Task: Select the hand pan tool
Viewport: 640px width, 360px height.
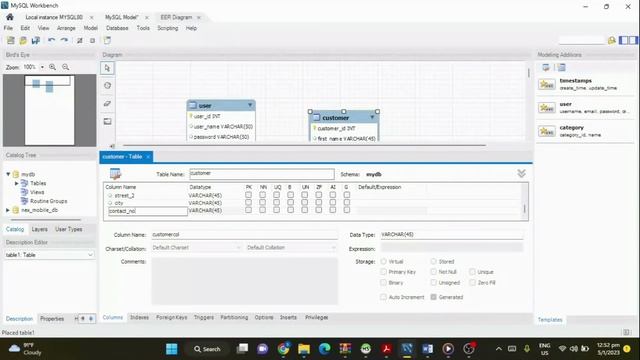Action: click(x=107, y=86)
